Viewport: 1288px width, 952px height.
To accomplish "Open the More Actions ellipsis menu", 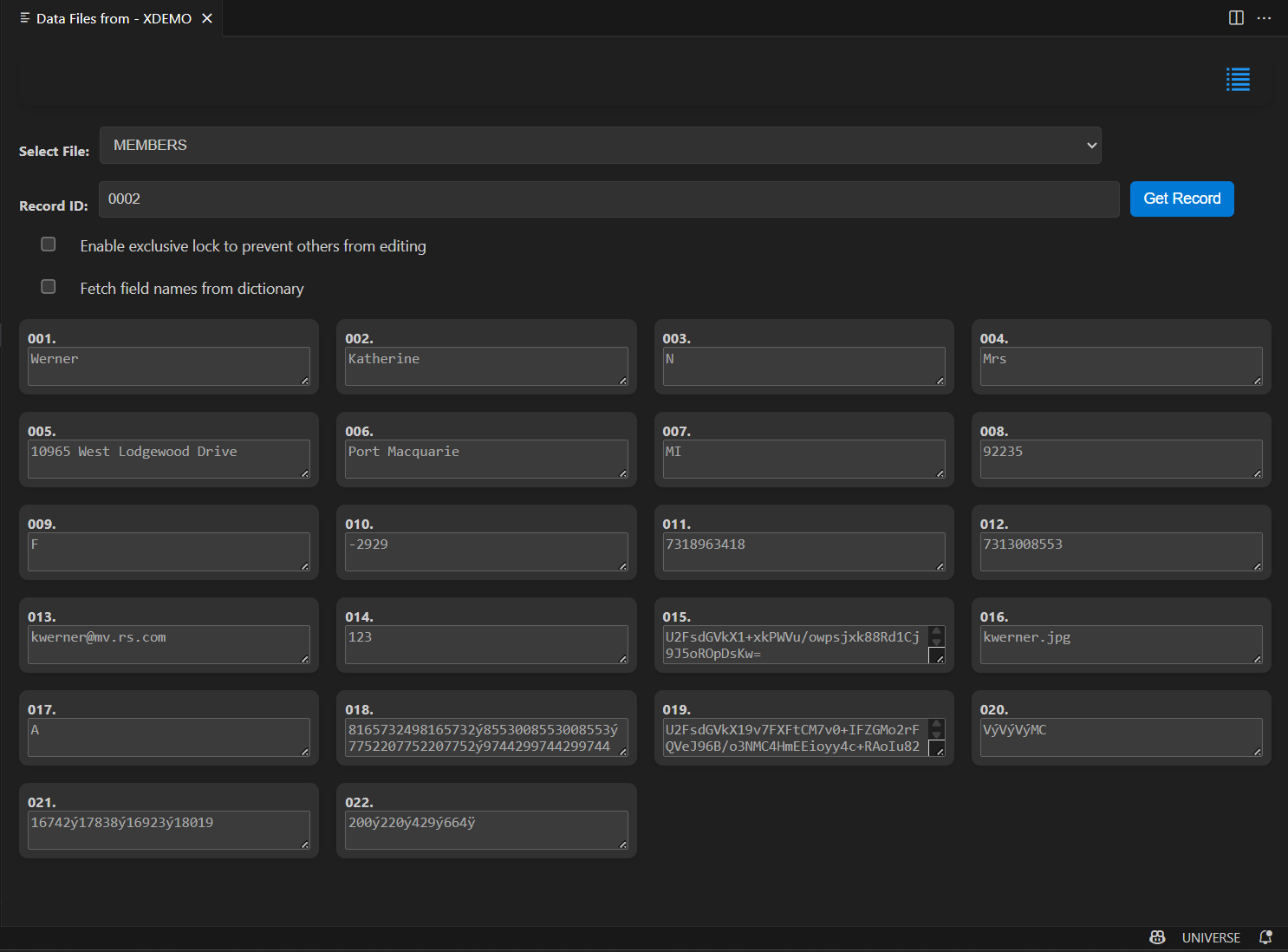I will [x=1265, y=18].
